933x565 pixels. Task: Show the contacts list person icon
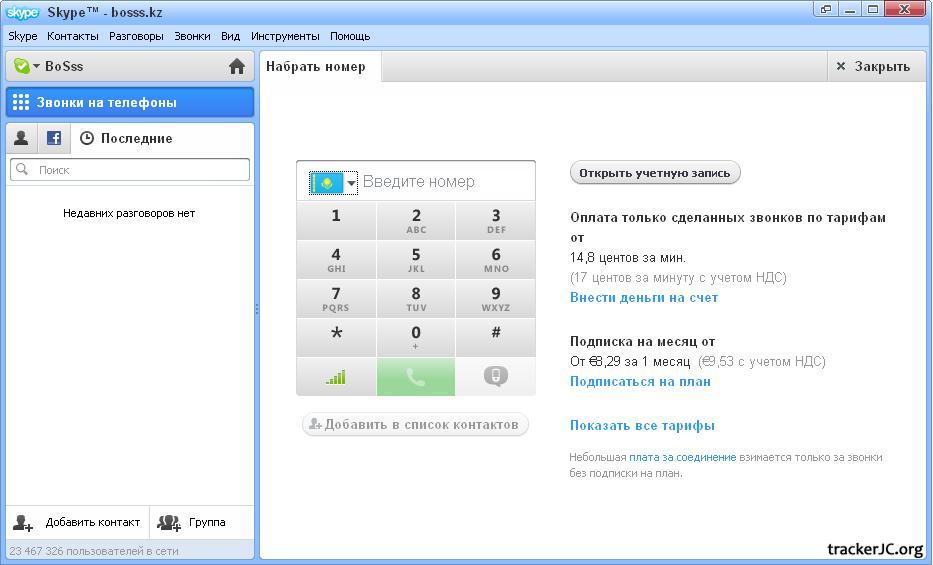tap(21, 138)
